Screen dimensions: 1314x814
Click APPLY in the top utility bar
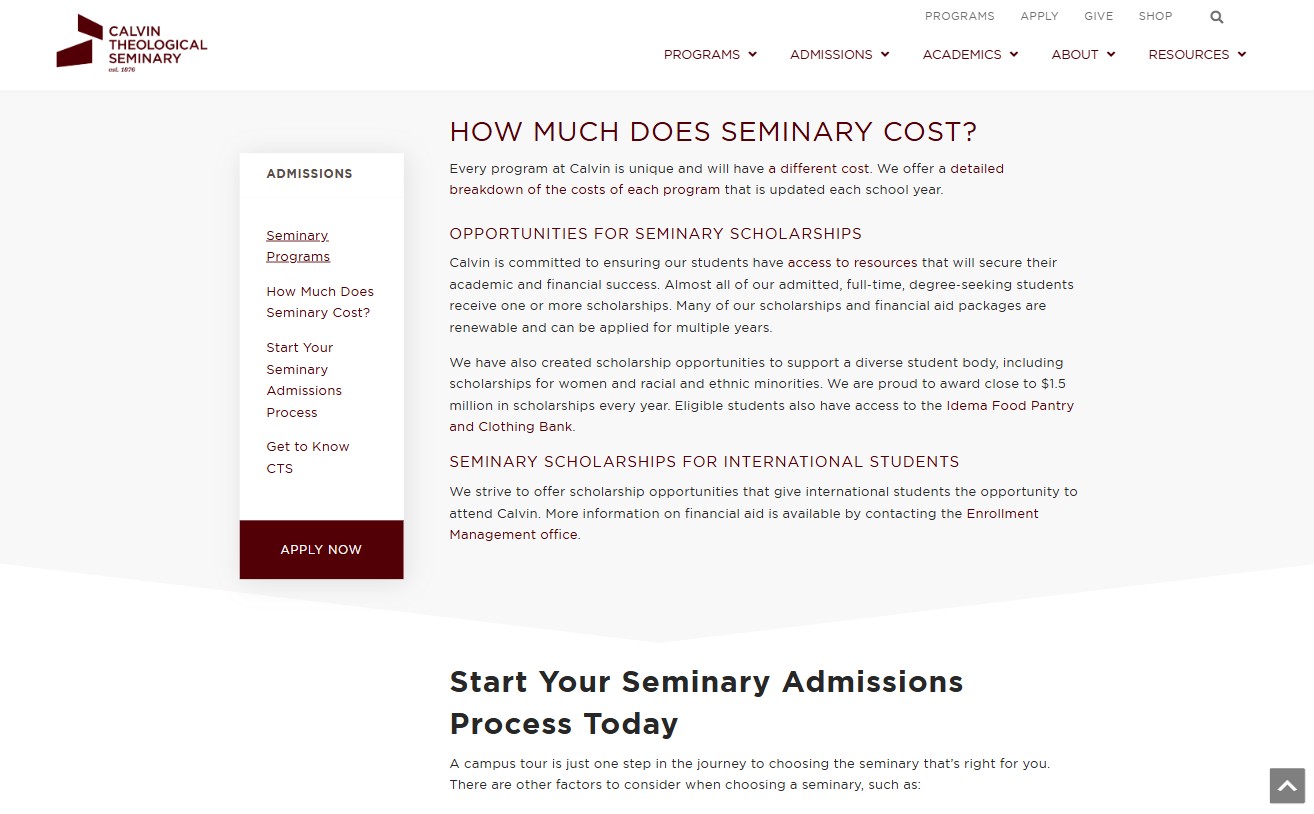click(x=1039, y=16)
